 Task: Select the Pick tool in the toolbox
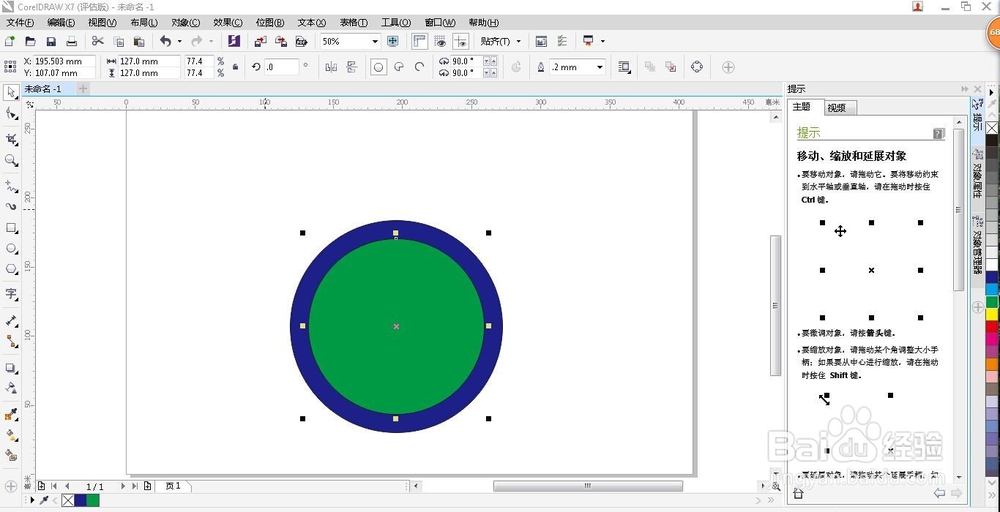pos(11,93)
